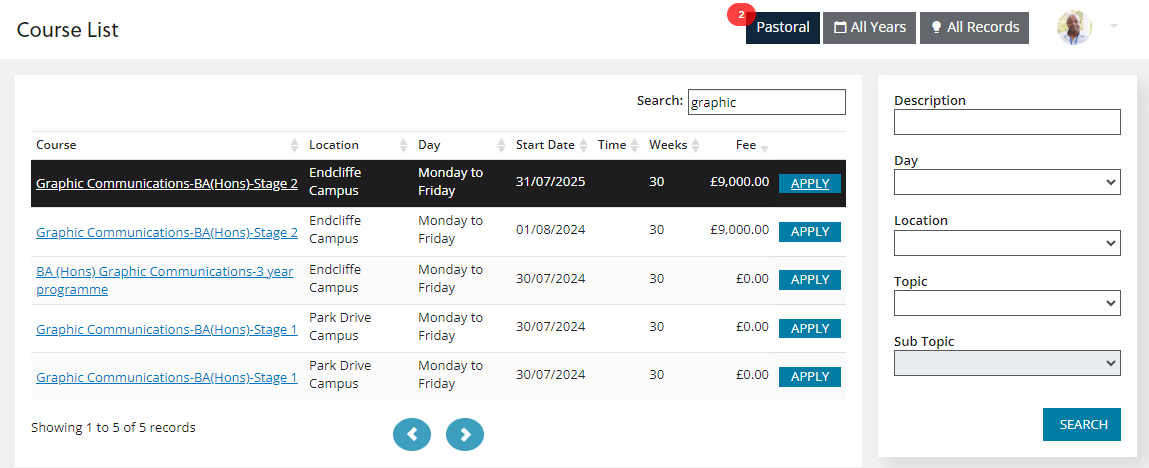
Task: Click the Course List page heading
Action: [67, 30]
